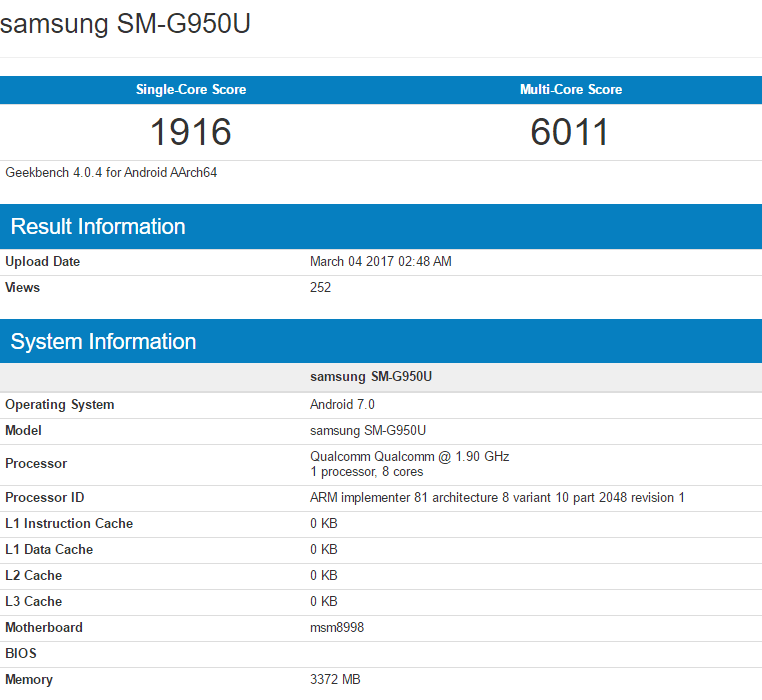The height and width of the screenshot is (700, 762).
Task: Click the Views count 252
Action: (x=320, y=288)
